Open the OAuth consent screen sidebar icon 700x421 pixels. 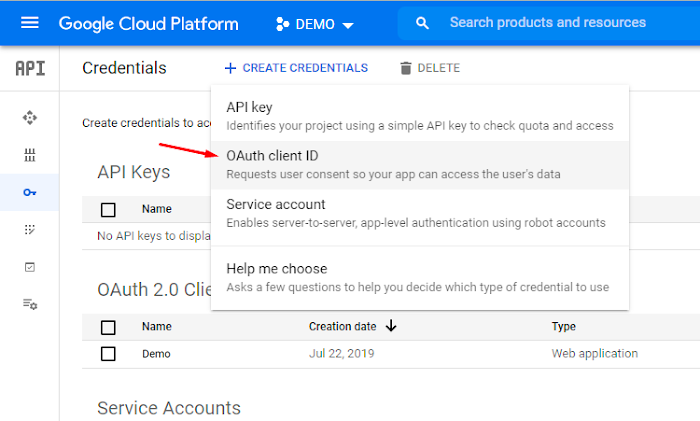pyautogui.click(x=30, y=229)
